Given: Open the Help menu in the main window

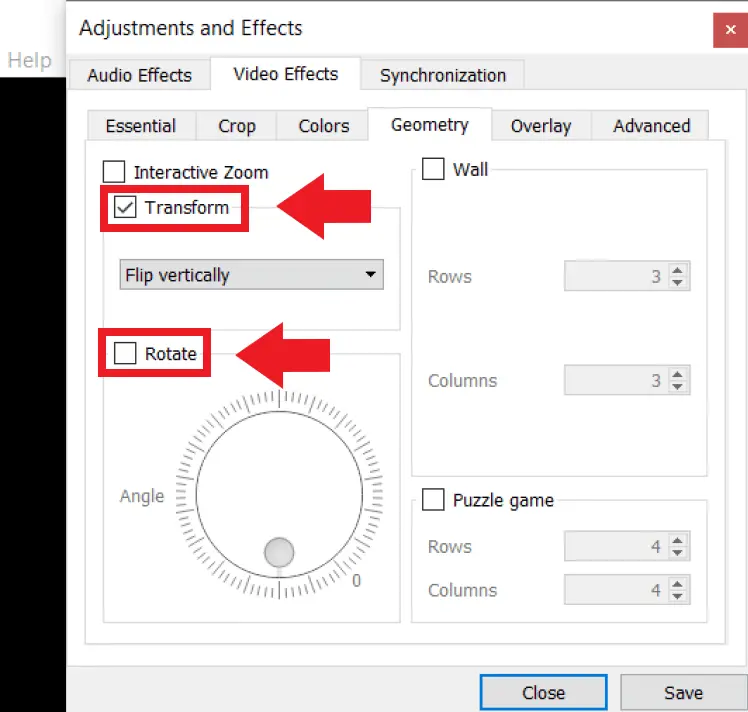Looking at the screenshot, I should [x=30, y=61].
